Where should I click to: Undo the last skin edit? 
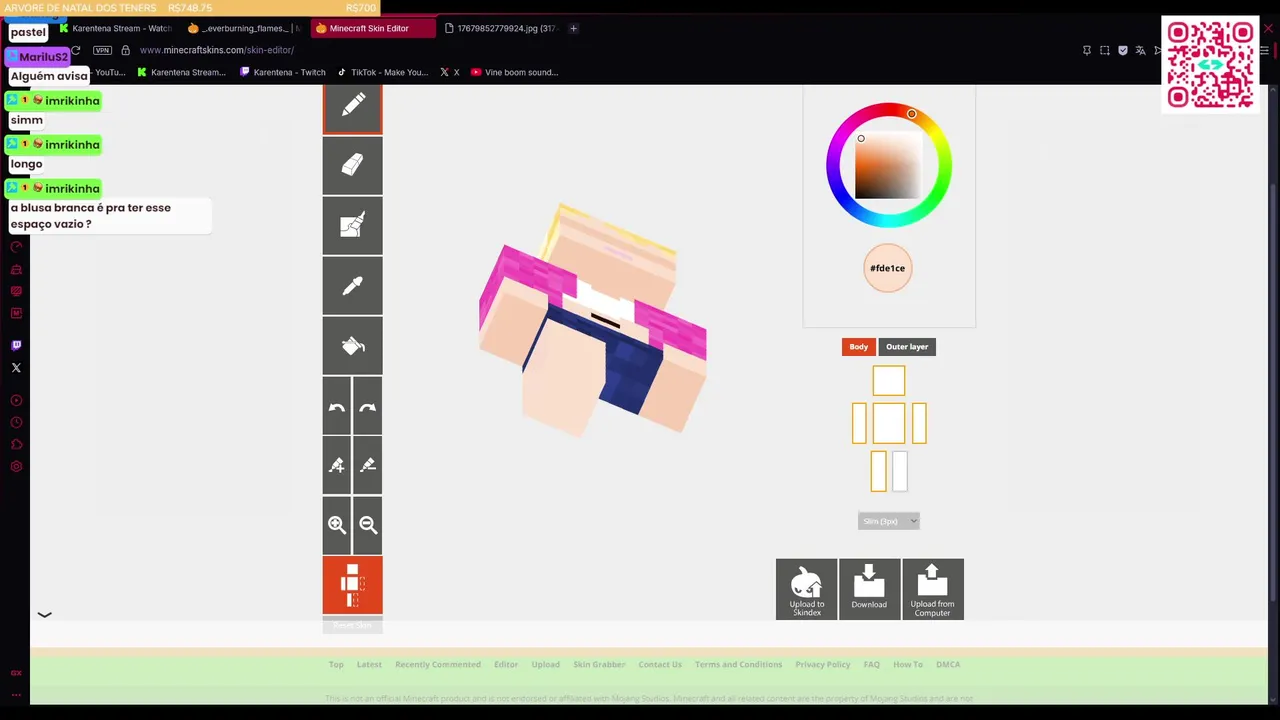coord(337,406)
